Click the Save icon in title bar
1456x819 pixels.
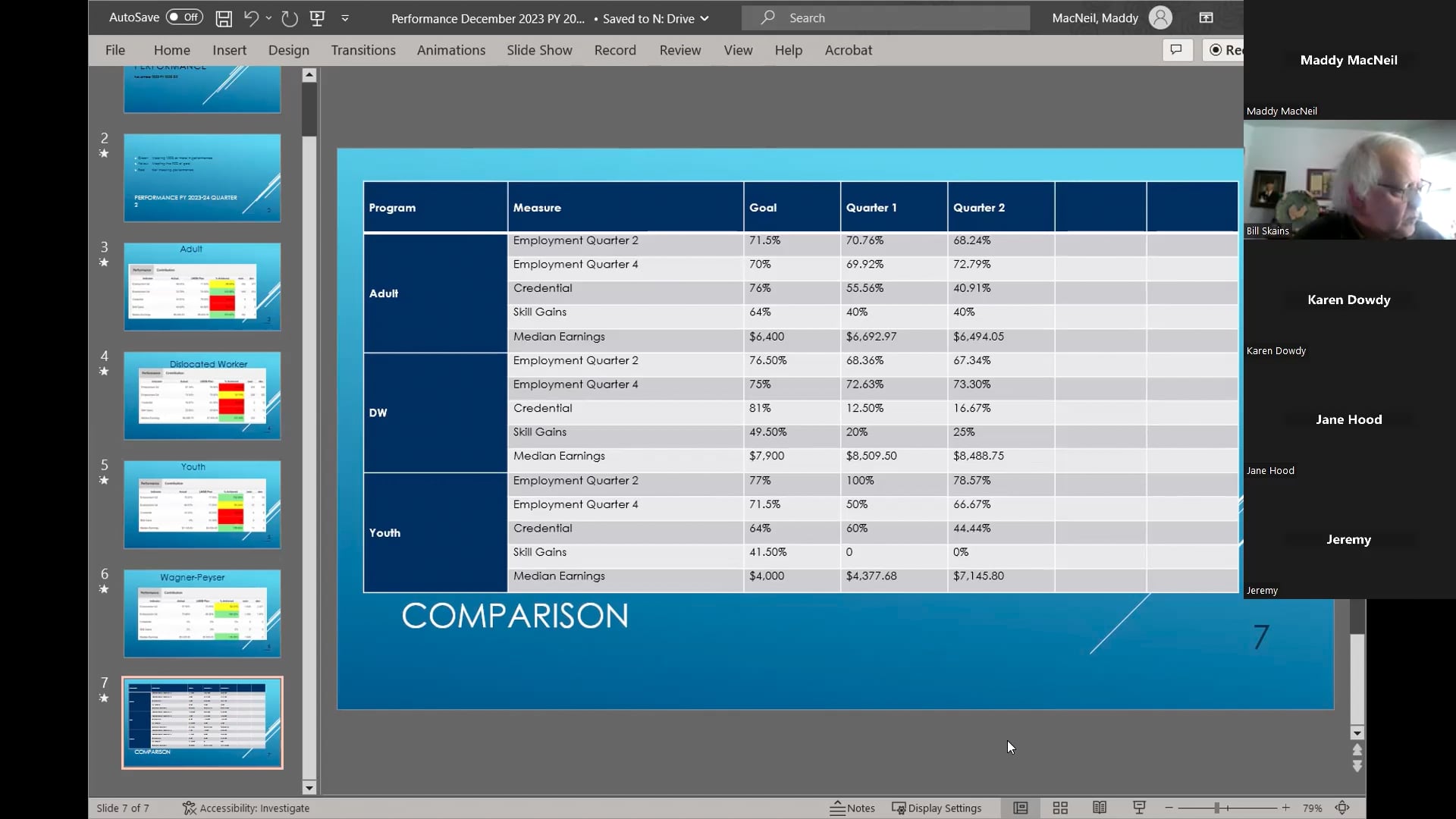(x=224, y=18)
